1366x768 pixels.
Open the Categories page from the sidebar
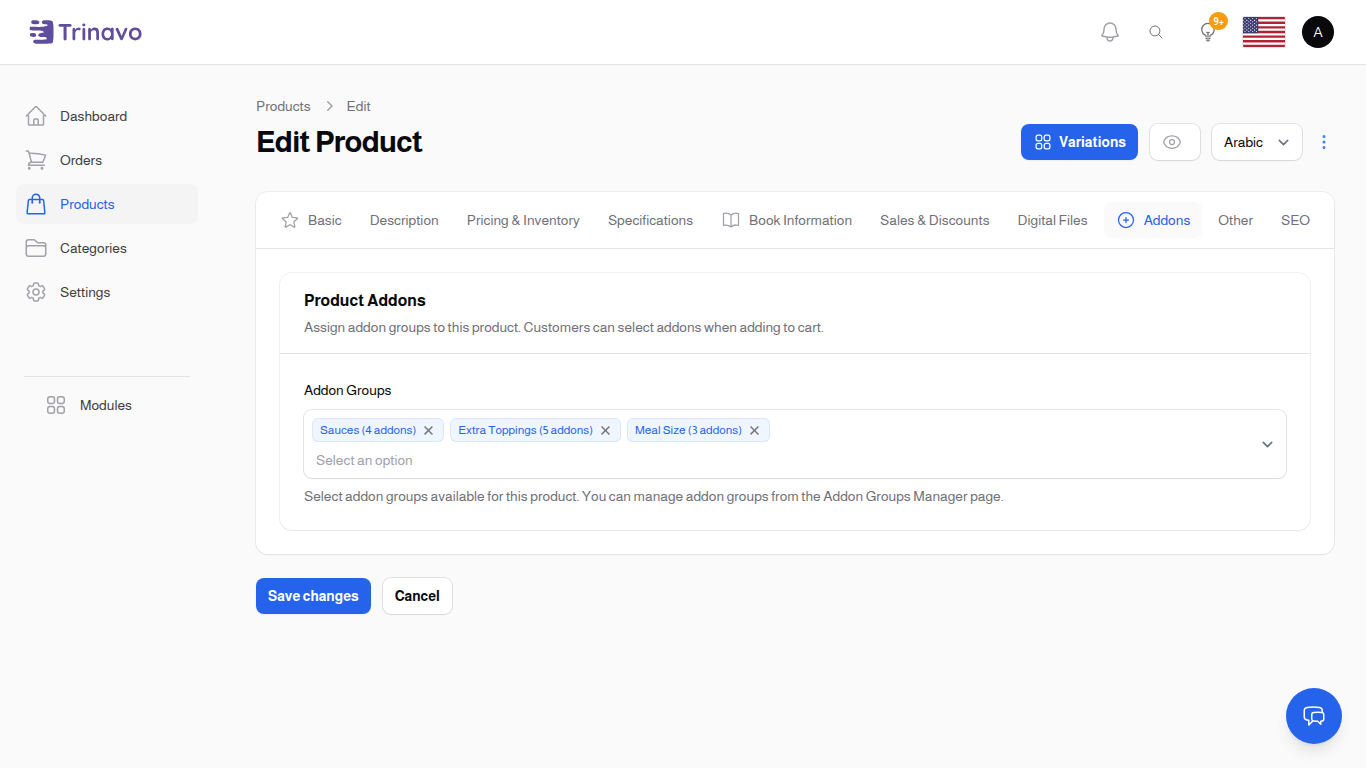click(x=93, y=248)
